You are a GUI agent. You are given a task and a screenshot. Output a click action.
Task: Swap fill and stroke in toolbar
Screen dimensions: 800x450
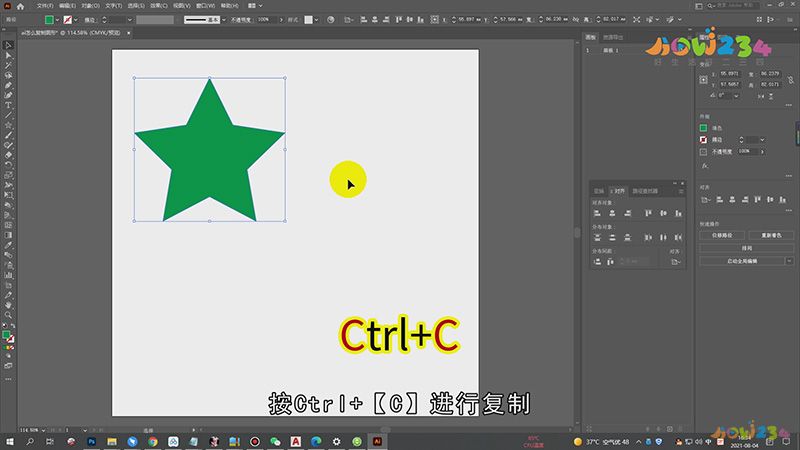(x=13, y=326)
